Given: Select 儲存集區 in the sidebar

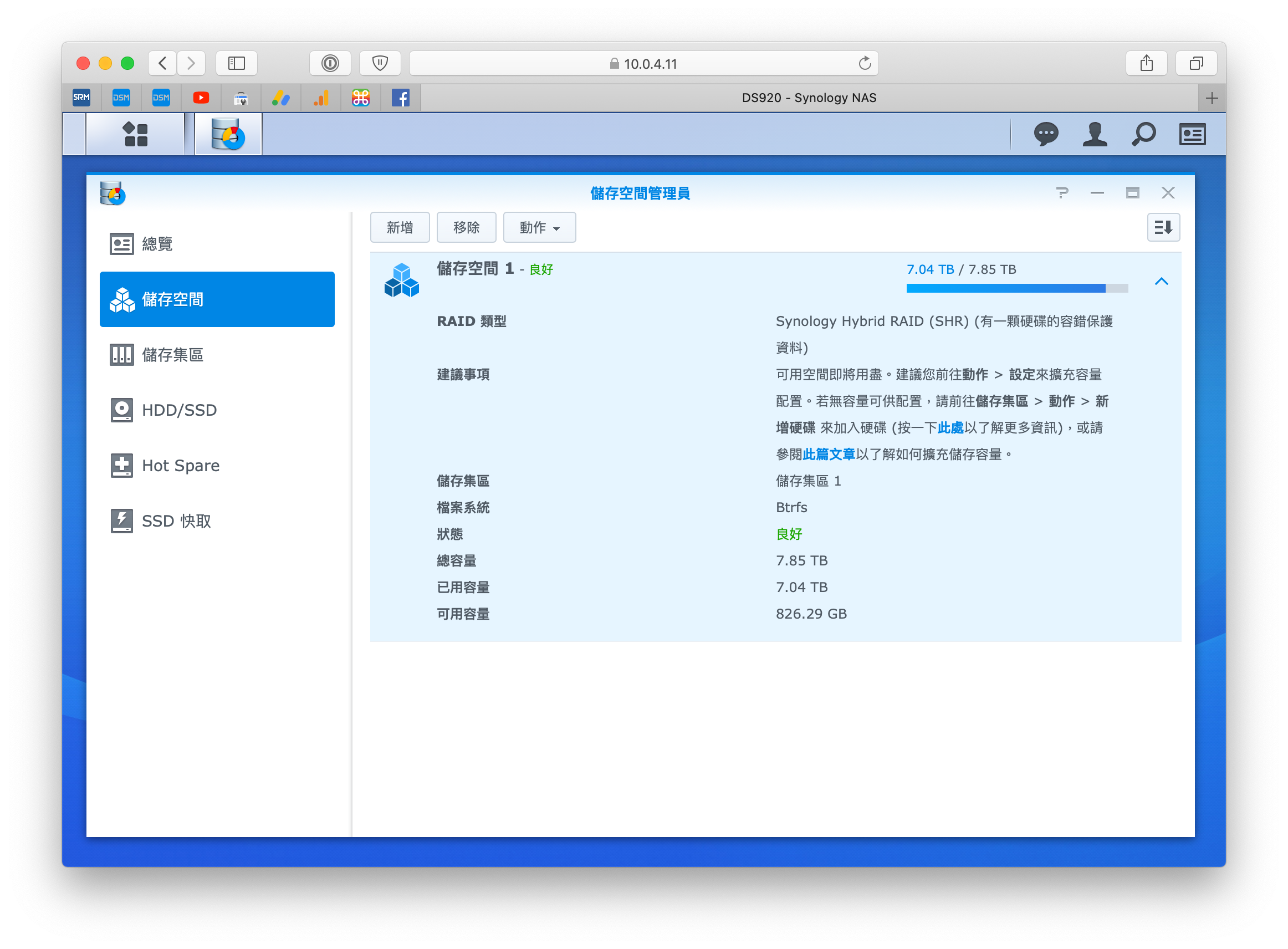Looking at the screenshot, I should click(217, 355).
